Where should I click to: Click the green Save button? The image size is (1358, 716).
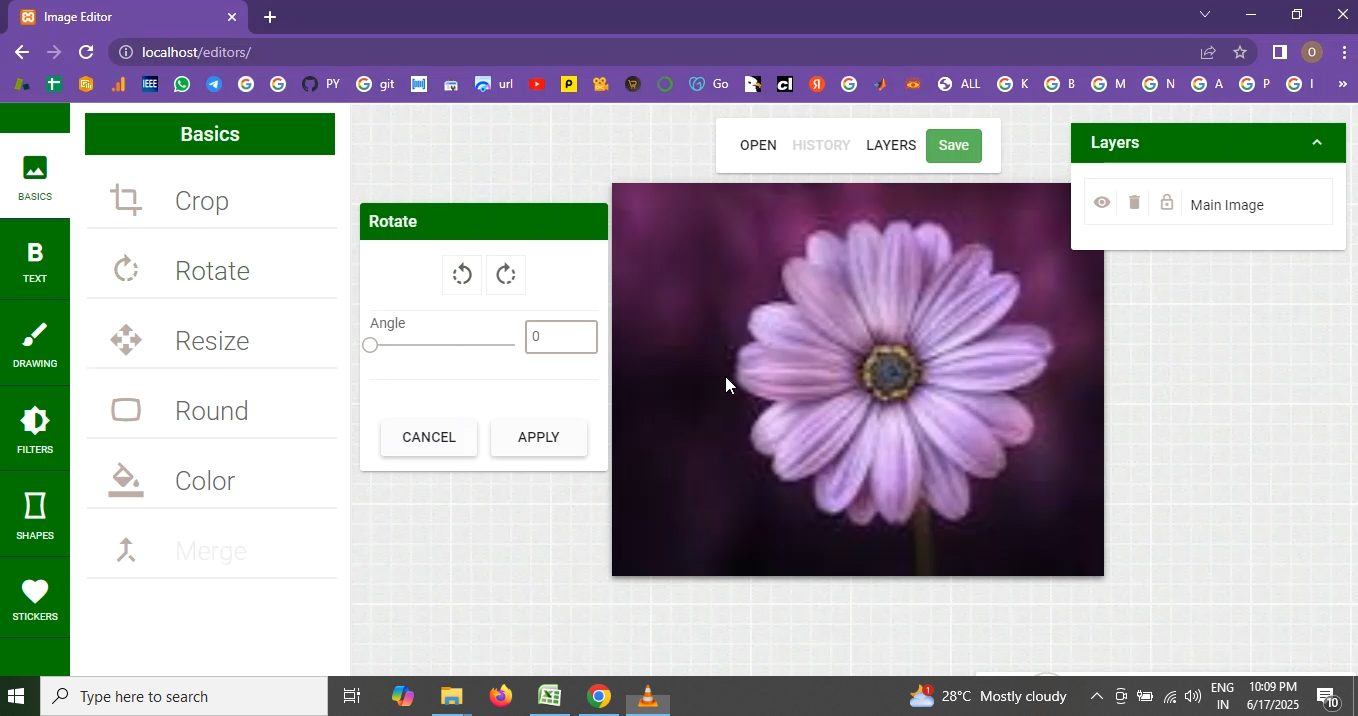pyautogui.click(x=953, y=146)
